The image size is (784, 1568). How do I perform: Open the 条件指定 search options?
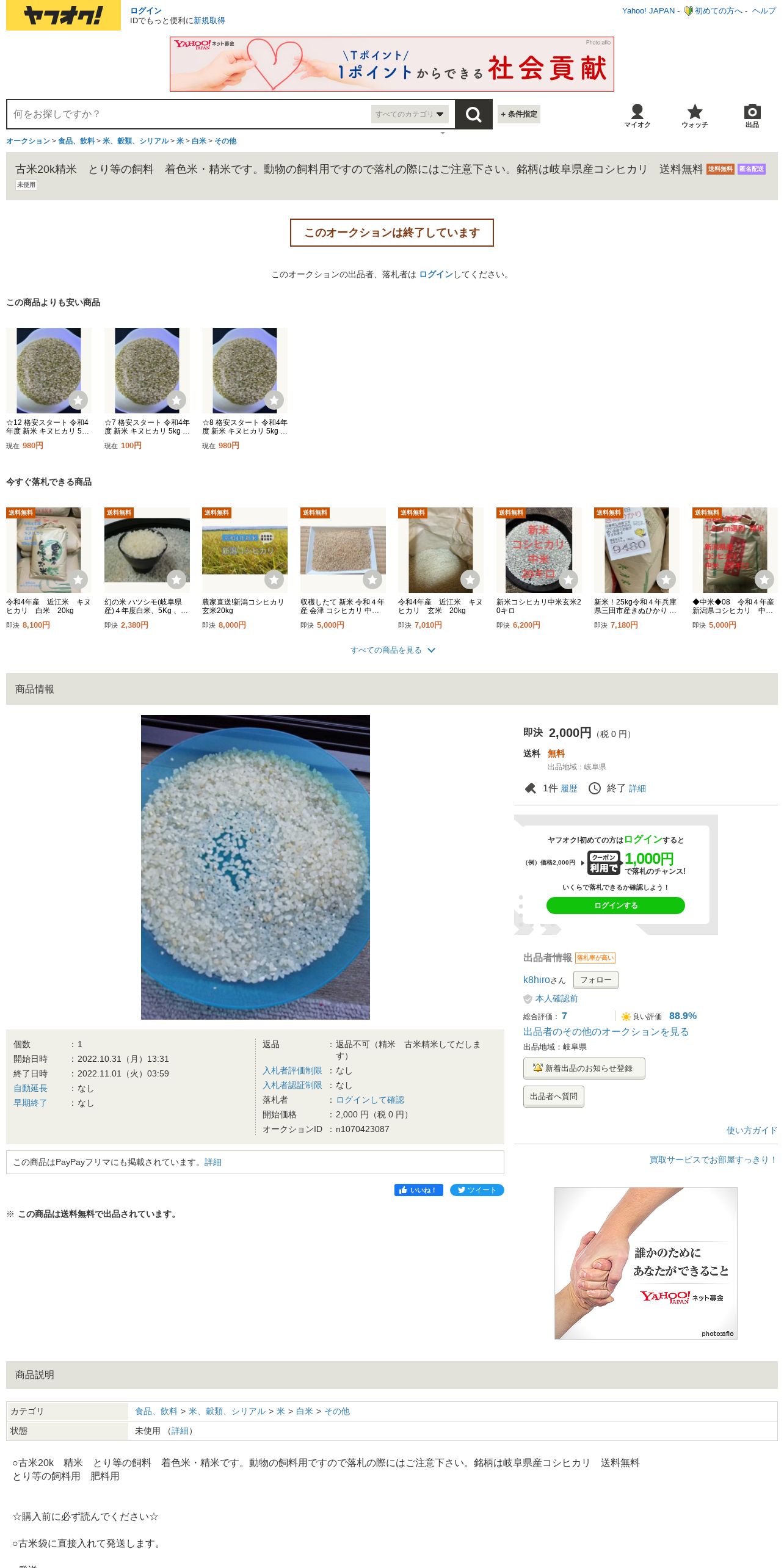click(519, 114)
